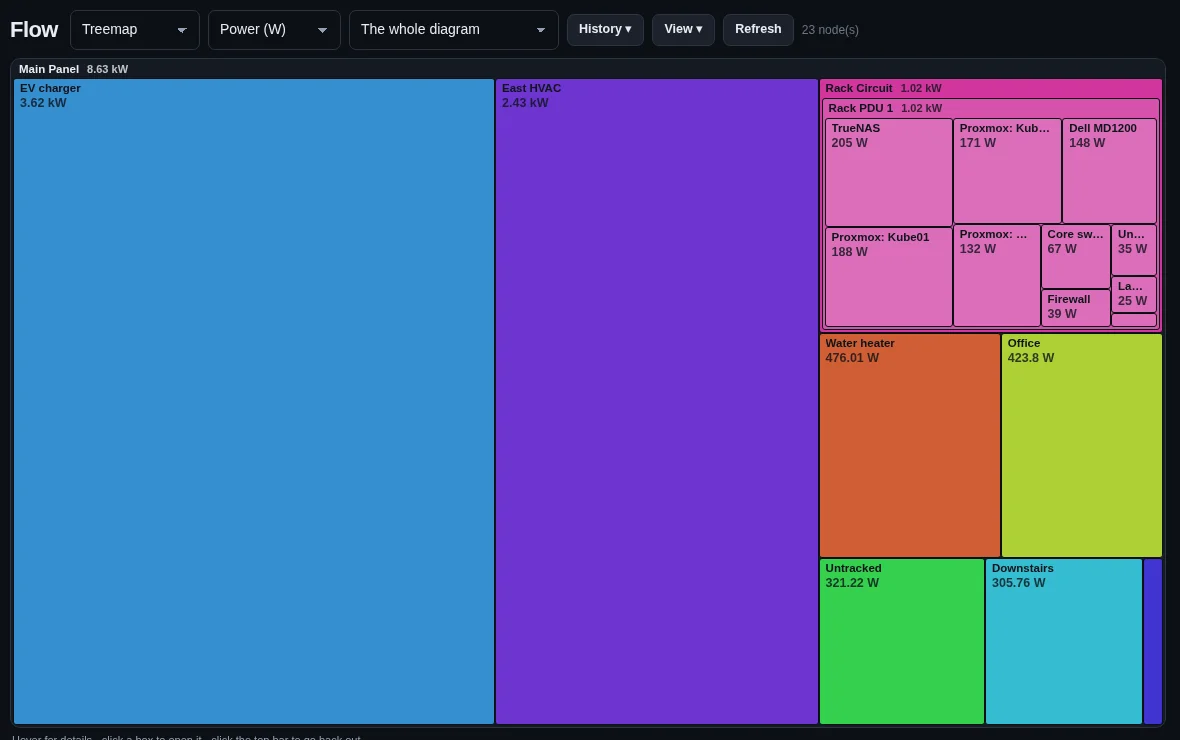Open the EV charger treemap box
The image size is (1180, 740).
point(254,401)
